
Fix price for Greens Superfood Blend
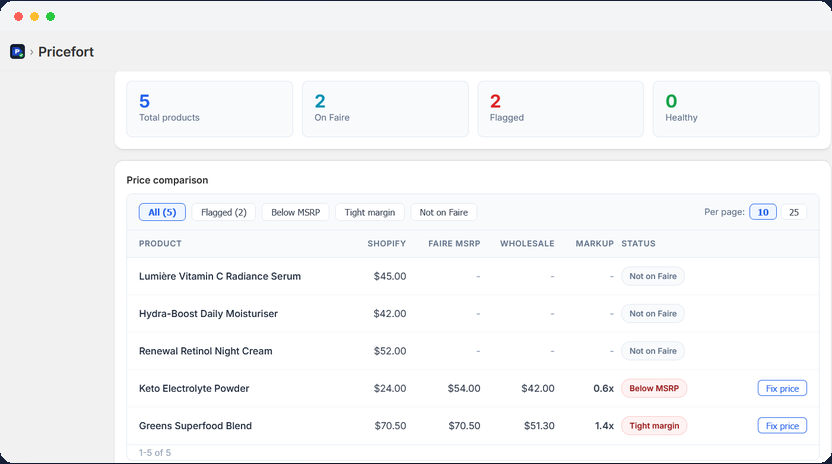[x=782, y=426]
